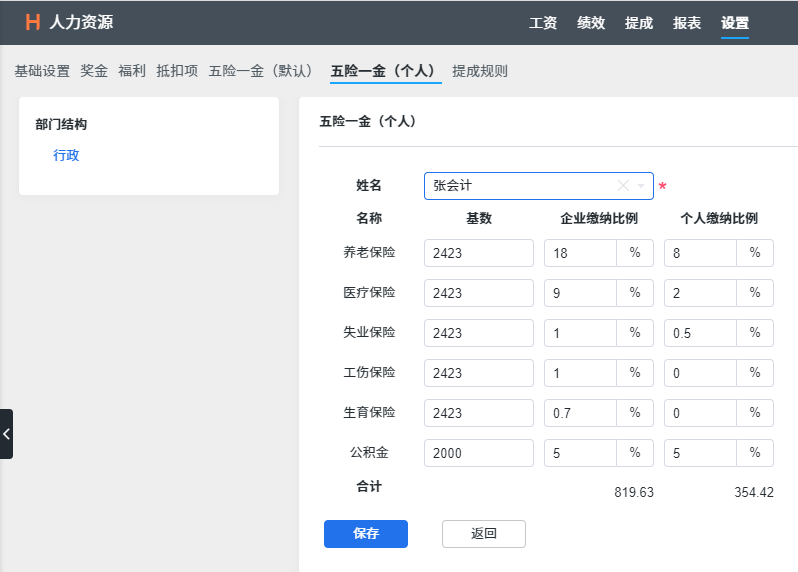
Task: Switch to the 报表 top menu
Action: point(687,23)
